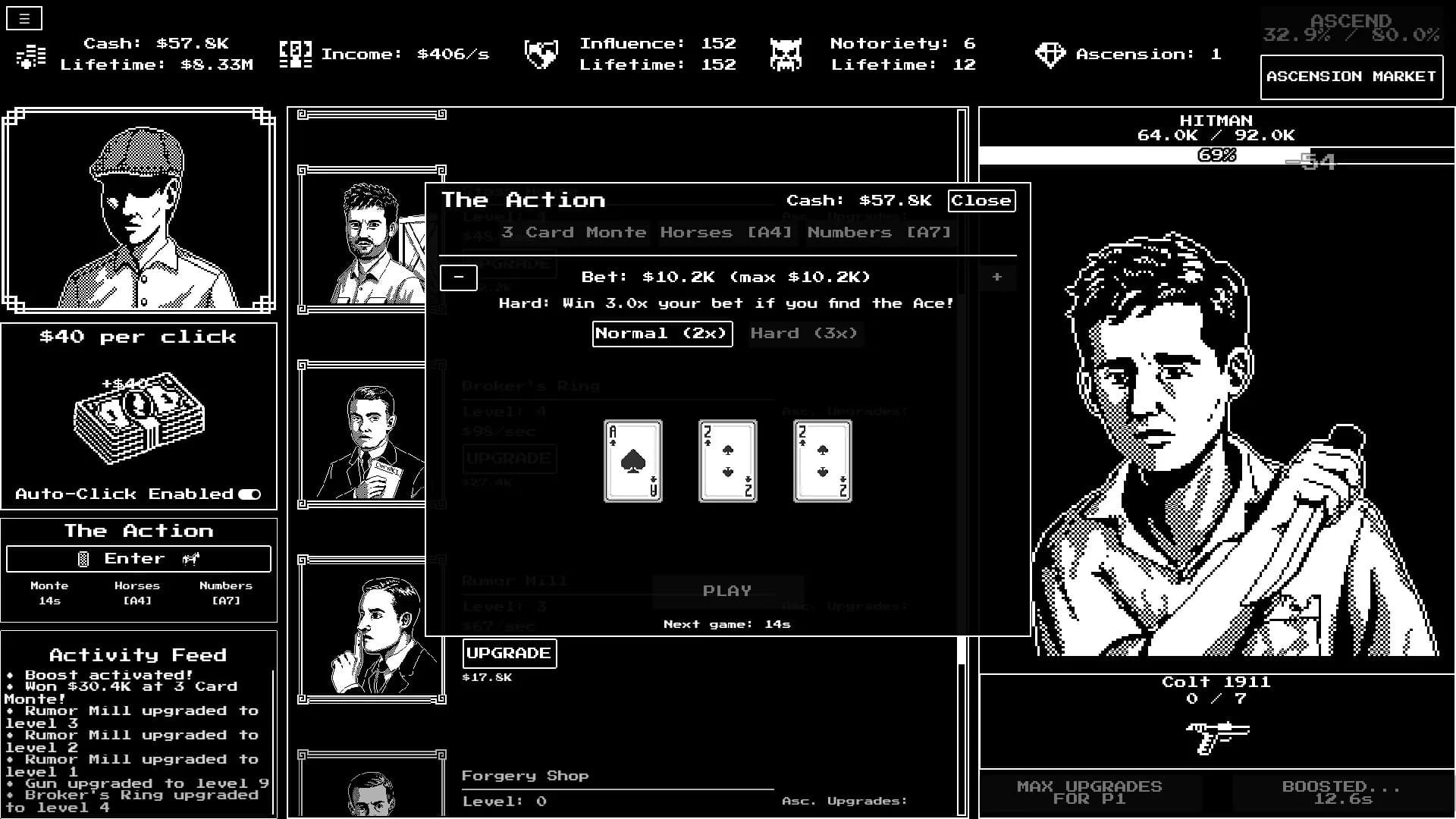Upgrade for $17.8K
The width and height of the screenshot is (1456, 819).
click(x=510, y=654)
